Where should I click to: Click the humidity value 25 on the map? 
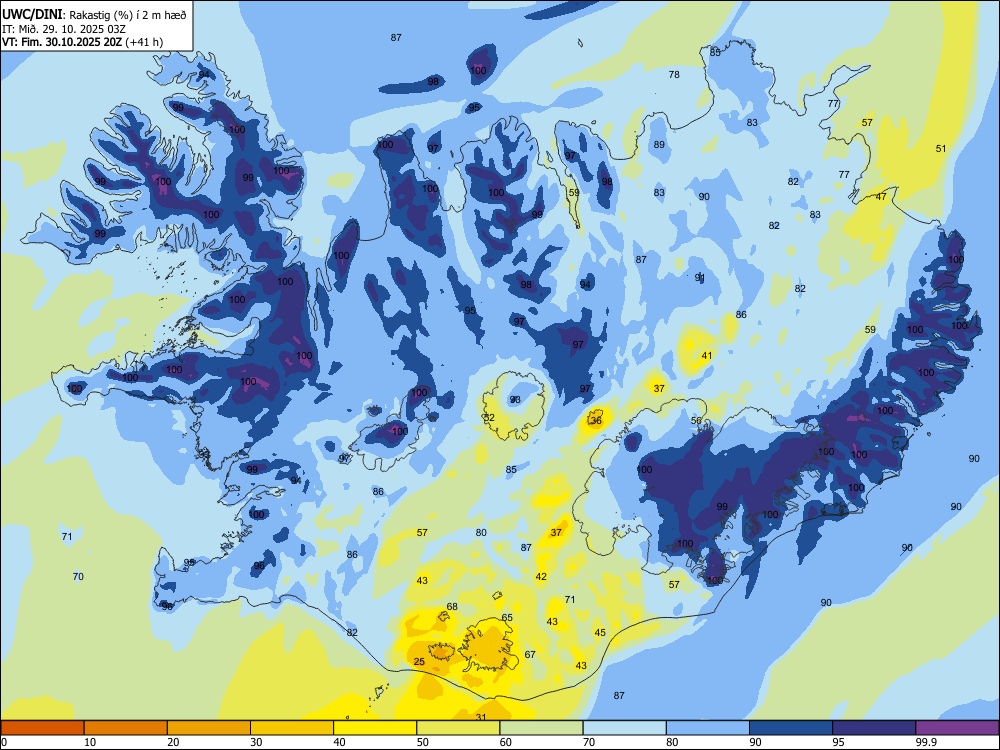(419, 661)
